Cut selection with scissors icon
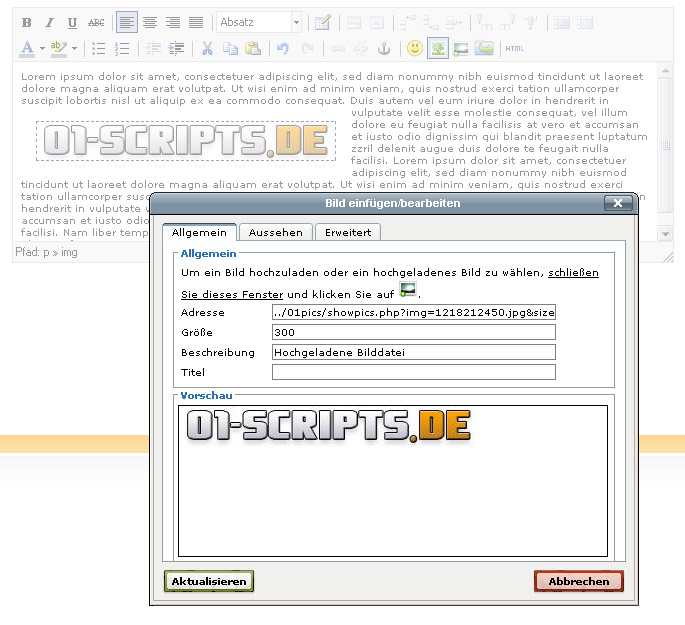This screenshot has height=625, width=685. (x=208, y=48)
